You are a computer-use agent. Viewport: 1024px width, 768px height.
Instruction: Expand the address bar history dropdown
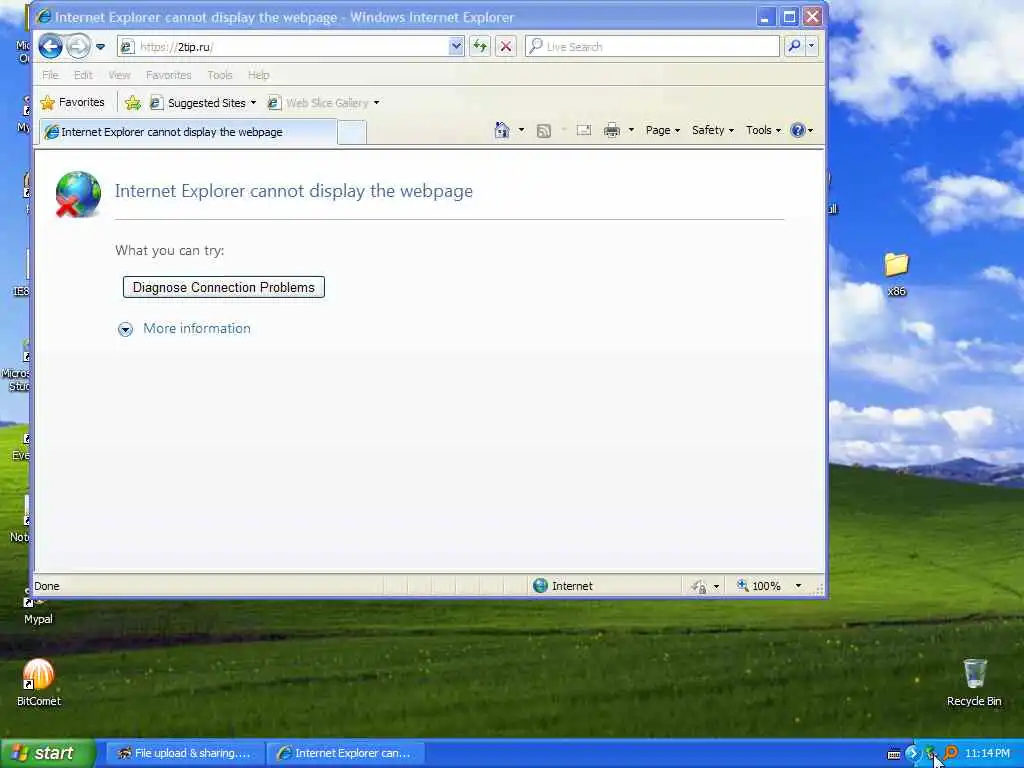pos(456,46)
